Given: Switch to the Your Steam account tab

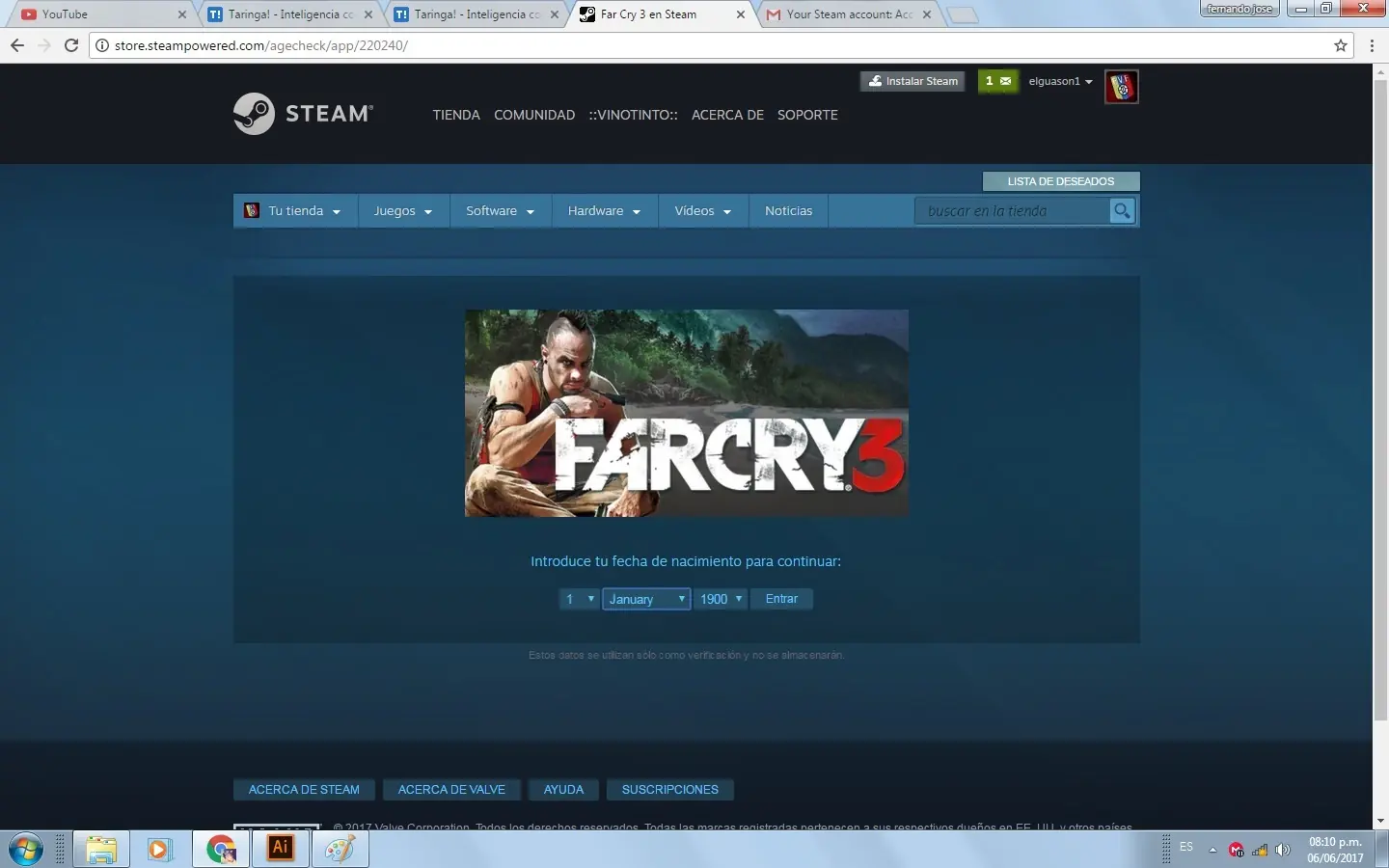Looking at the screenshot, I should pos(849,14).
